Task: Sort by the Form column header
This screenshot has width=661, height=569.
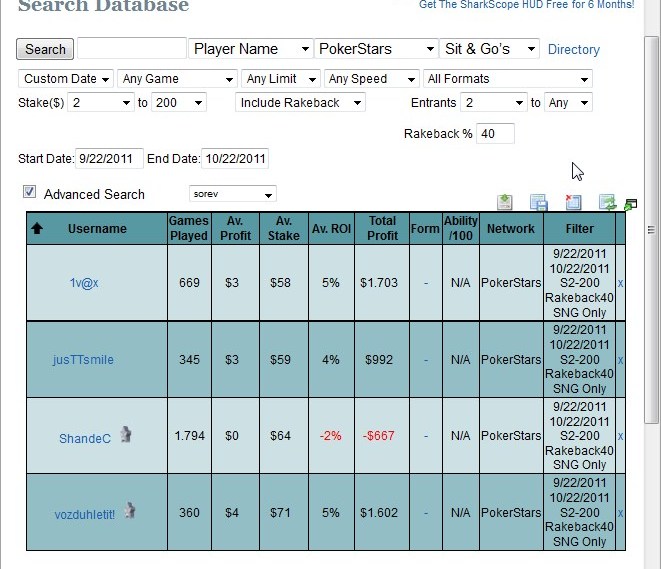Action: 425,228
